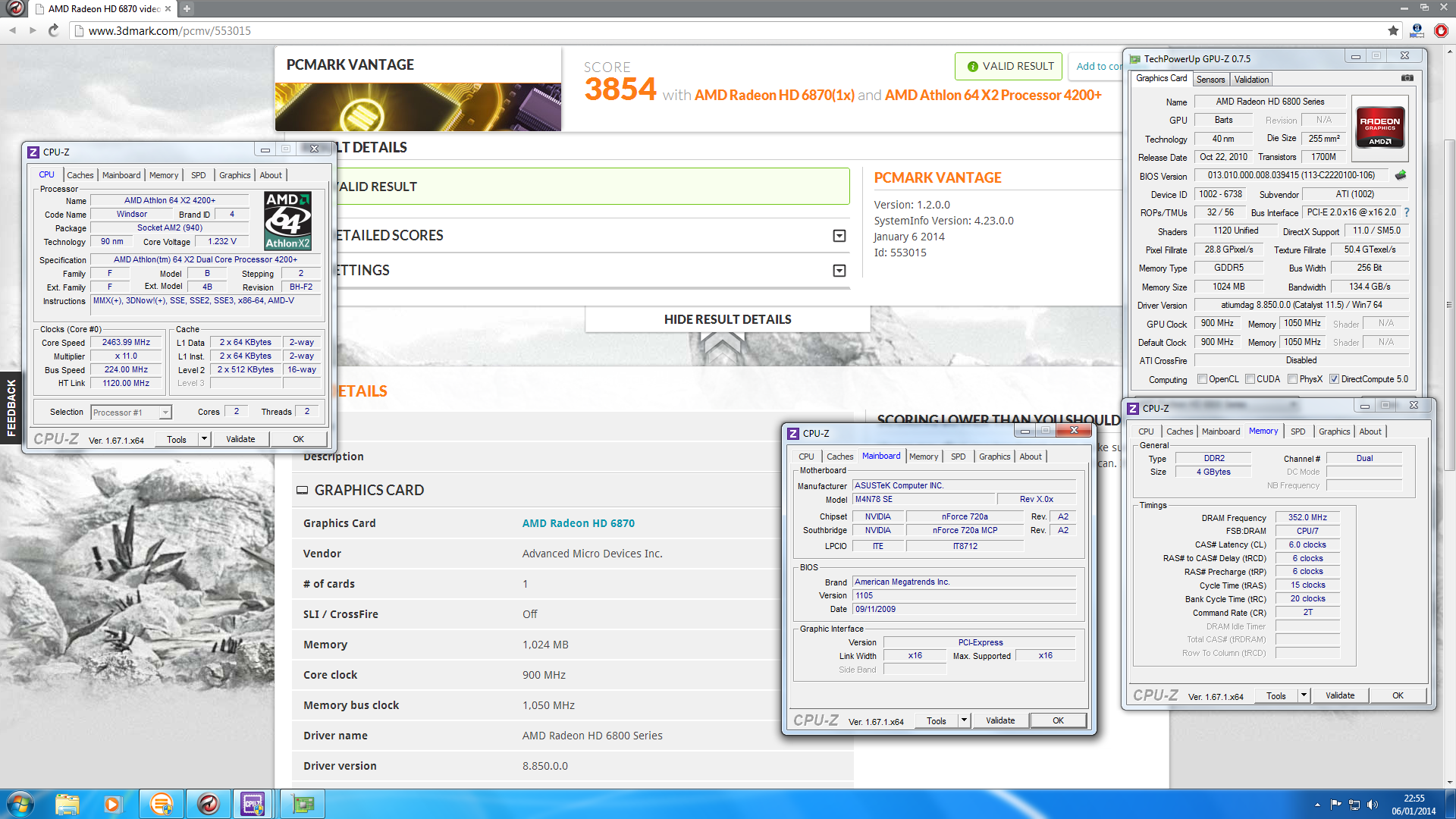Toggle the CUDA checkbox in GPU-Z

pos(1250,379)
